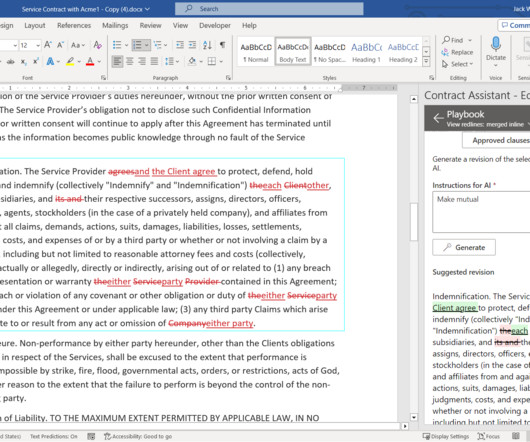The width and height of the screenshot is (530, 442).
Task: Click the title bar Search box
Action: click(269, 9)
